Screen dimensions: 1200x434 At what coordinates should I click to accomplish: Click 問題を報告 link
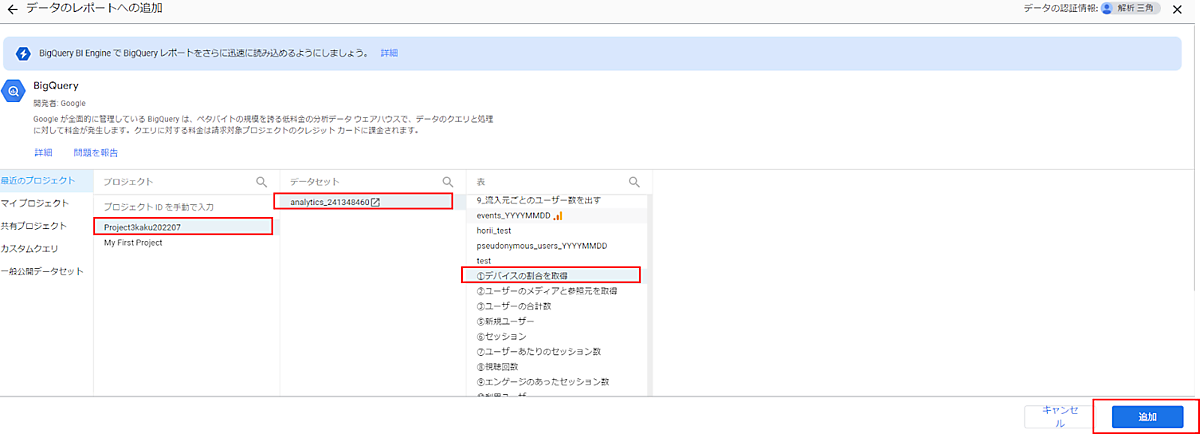[x=96, y=153]
